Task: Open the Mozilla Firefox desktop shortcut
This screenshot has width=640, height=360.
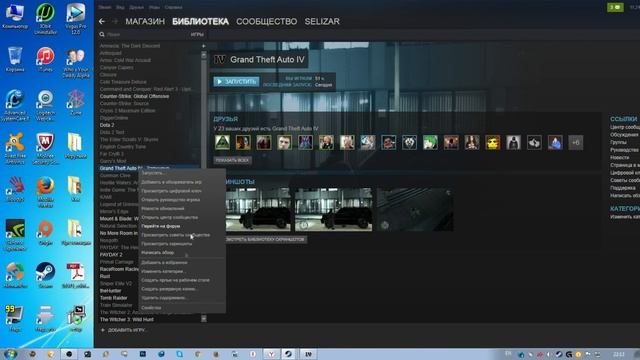Action: tap(45, 192)
